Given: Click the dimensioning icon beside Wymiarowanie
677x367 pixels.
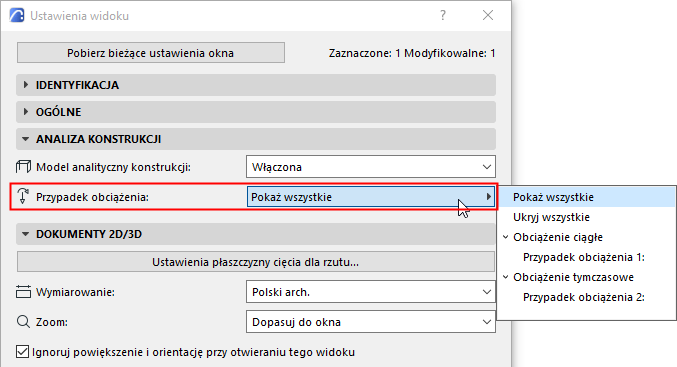Looking at the screenshot, I should [23, 292].
